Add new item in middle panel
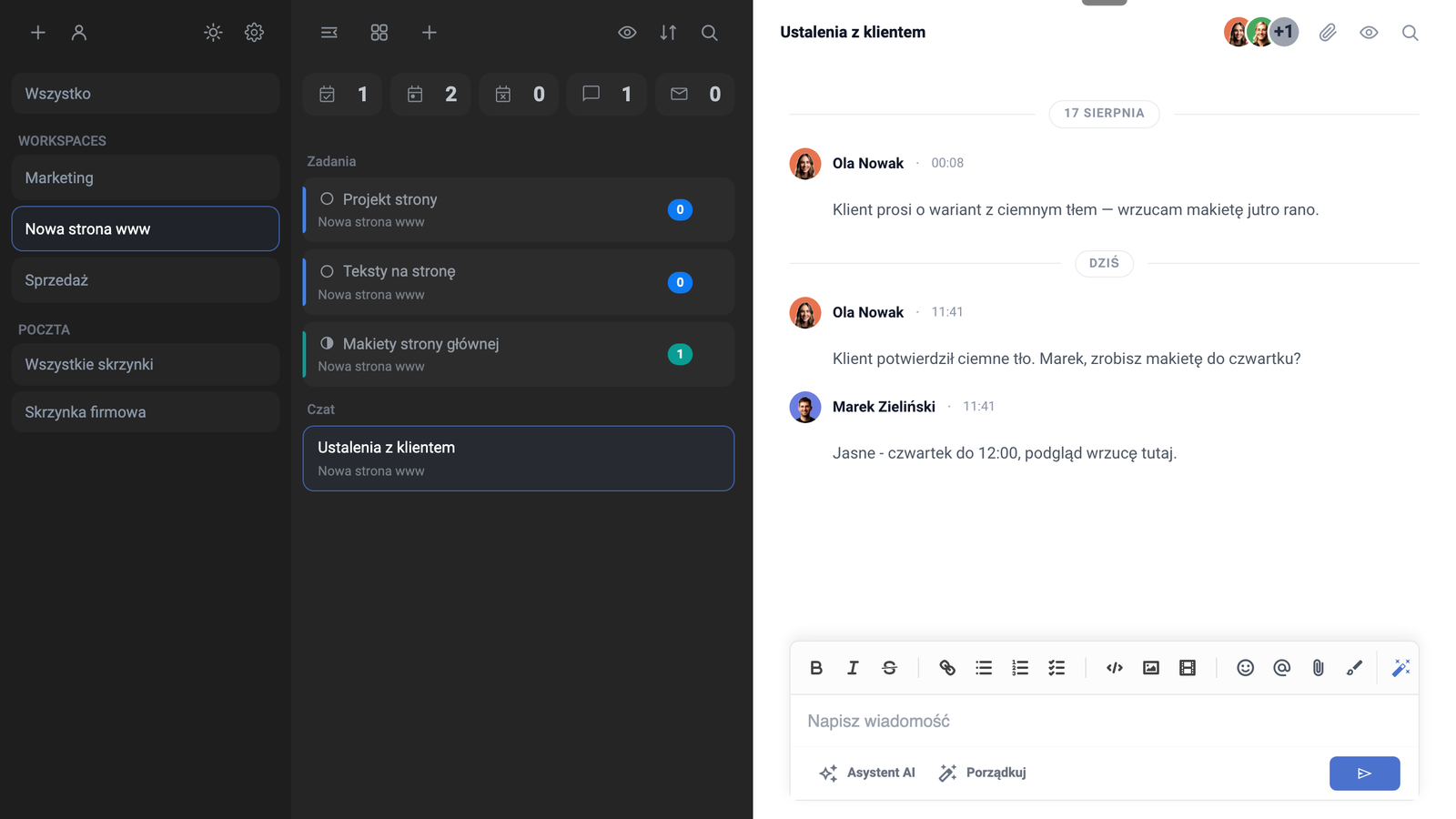The image size is (1456, 819). click(430, 33)
